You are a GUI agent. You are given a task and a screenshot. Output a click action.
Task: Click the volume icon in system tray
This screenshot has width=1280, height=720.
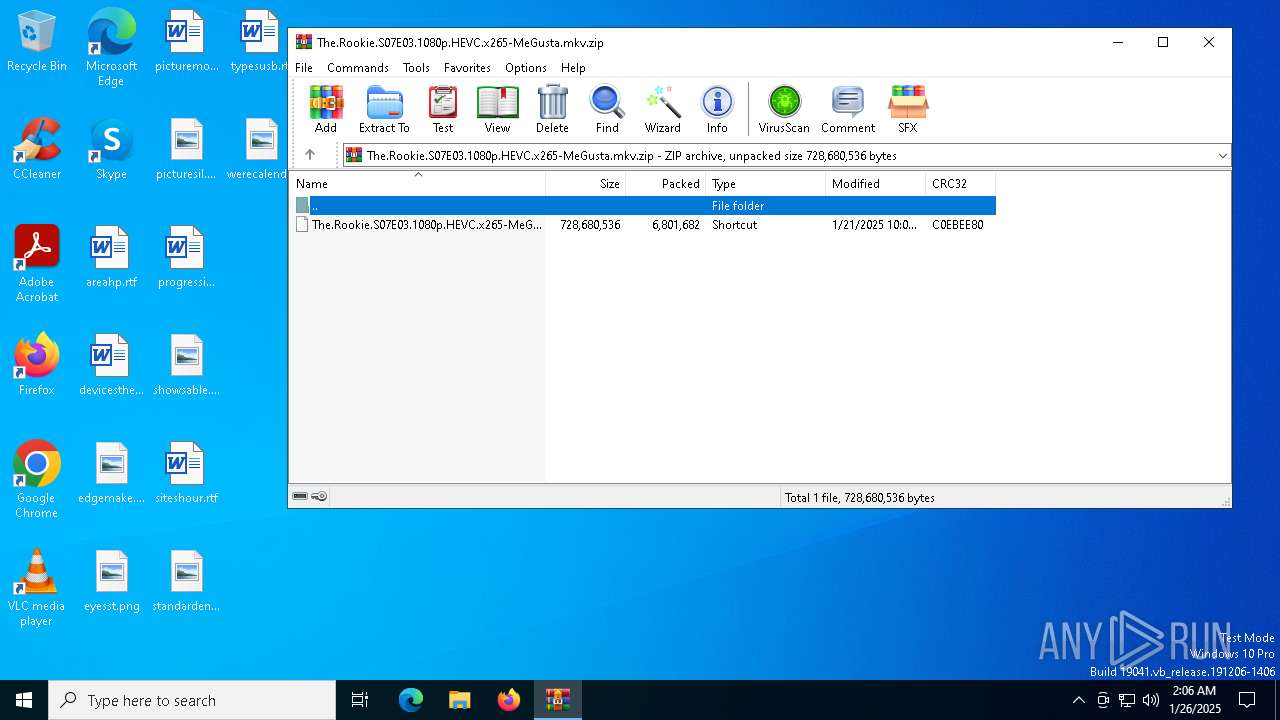pyautogui.click(x=1151, y=700)
